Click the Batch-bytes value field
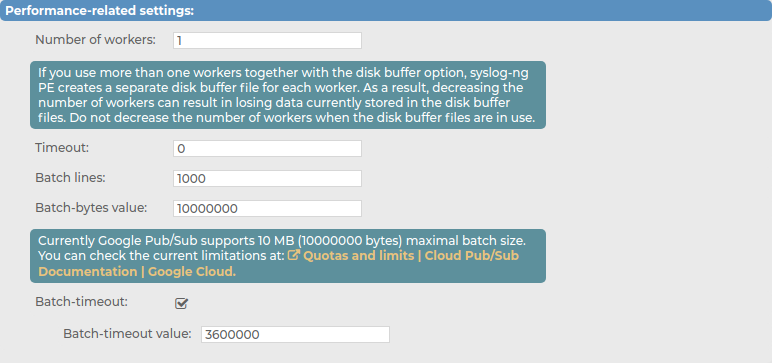The width and height of the screenshot is (772, 363). coord(267,208)
